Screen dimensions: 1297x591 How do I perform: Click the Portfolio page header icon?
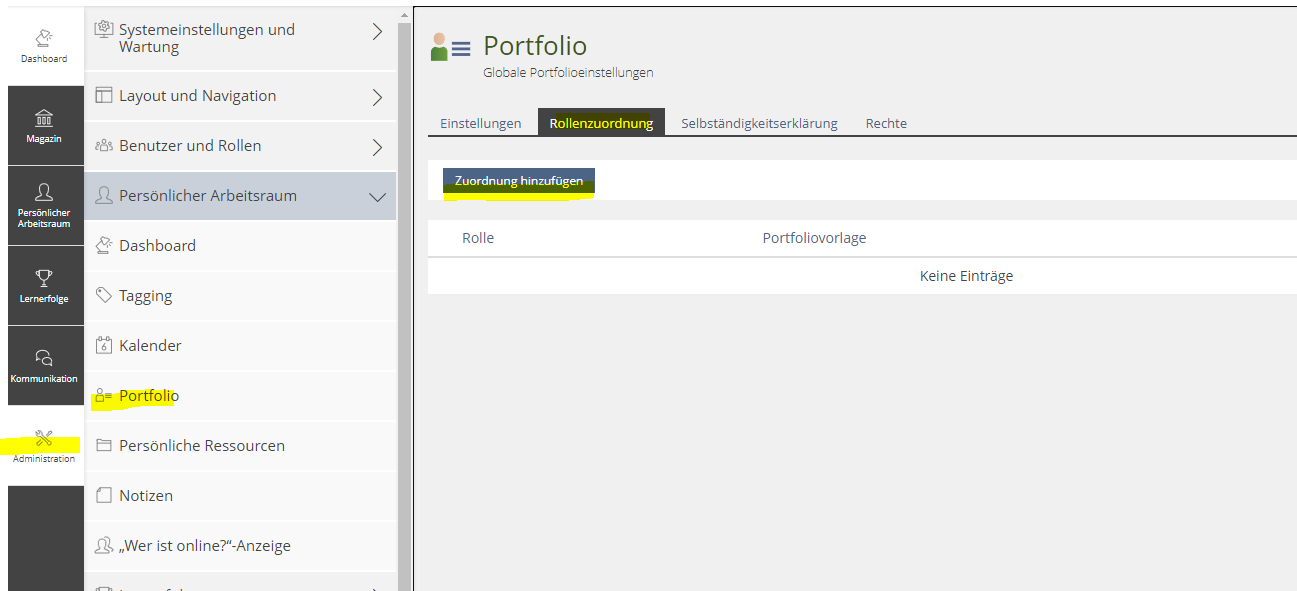[x=450, y=47]
